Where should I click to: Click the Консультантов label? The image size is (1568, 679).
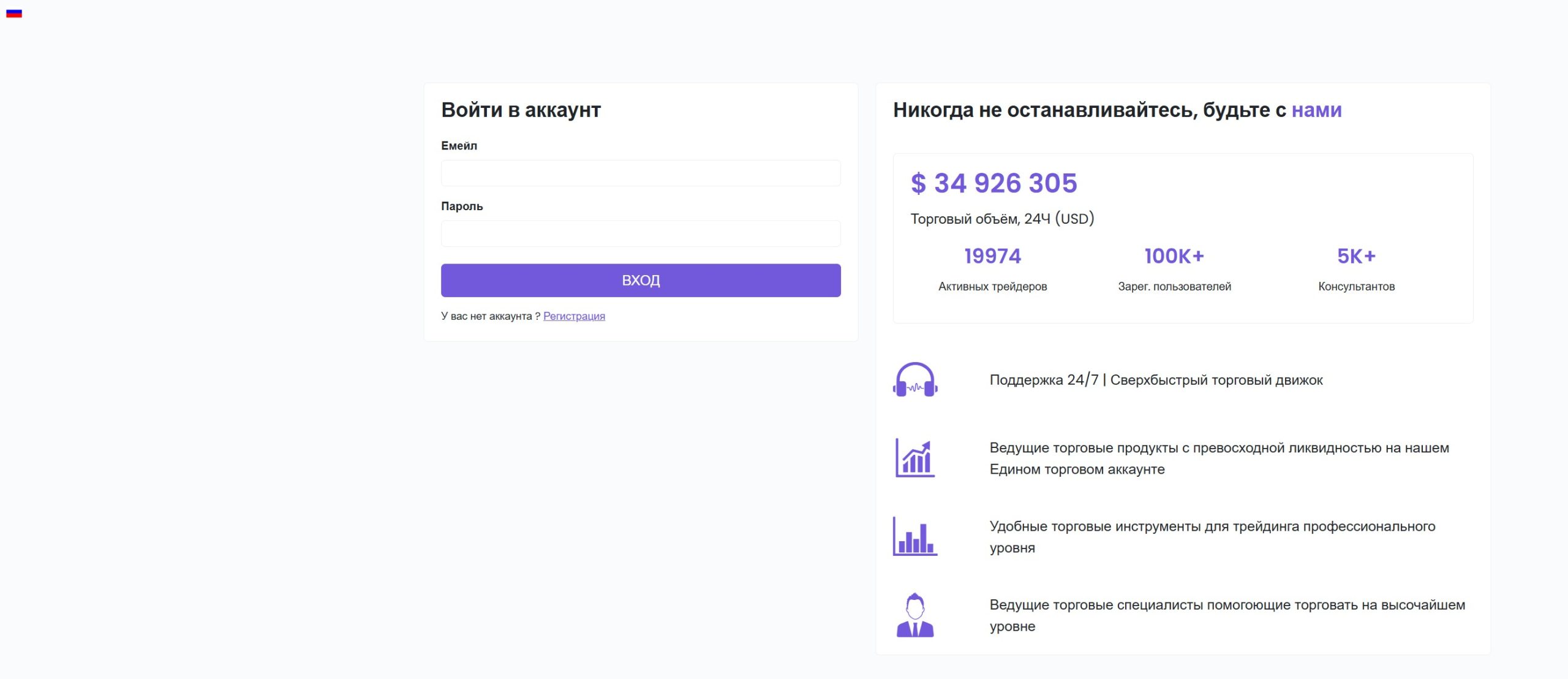(1356, 287)
